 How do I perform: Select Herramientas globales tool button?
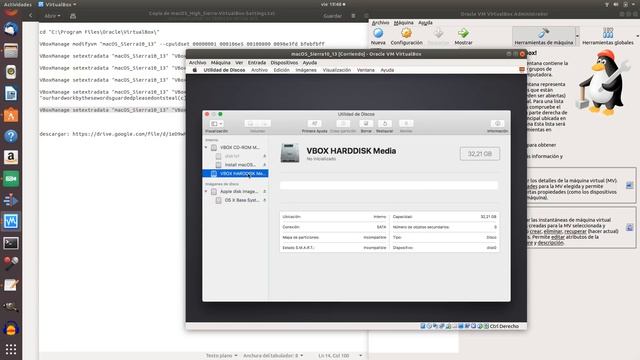click(608, 36)
